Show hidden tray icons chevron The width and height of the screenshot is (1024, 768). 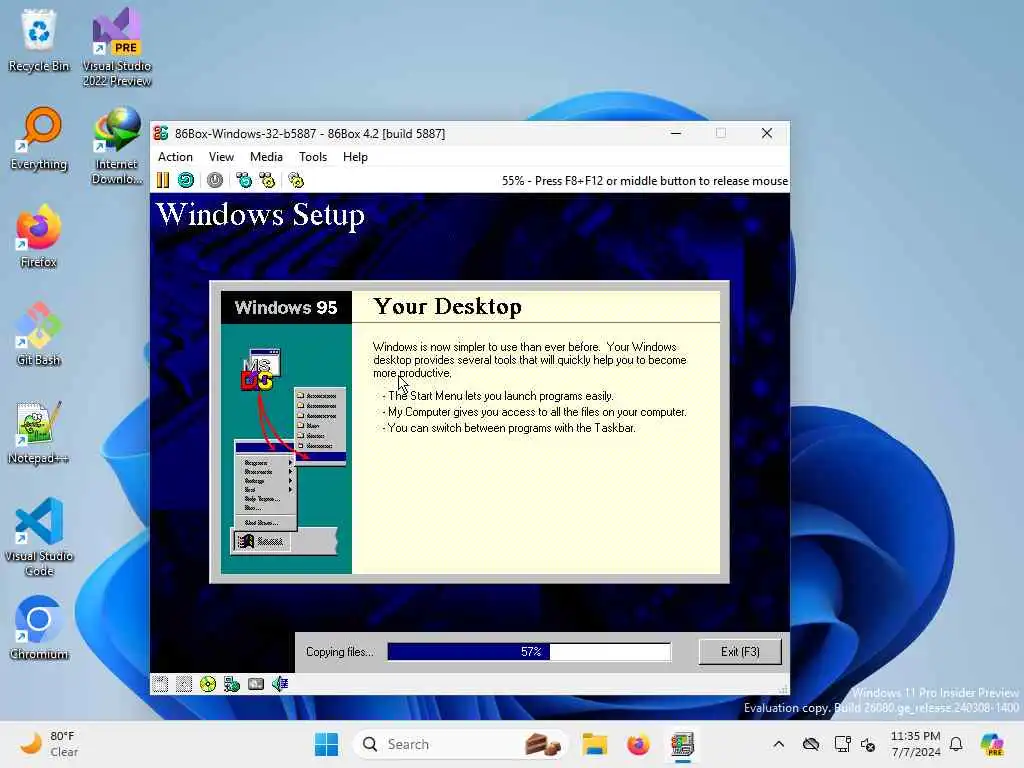pos(778,744)
